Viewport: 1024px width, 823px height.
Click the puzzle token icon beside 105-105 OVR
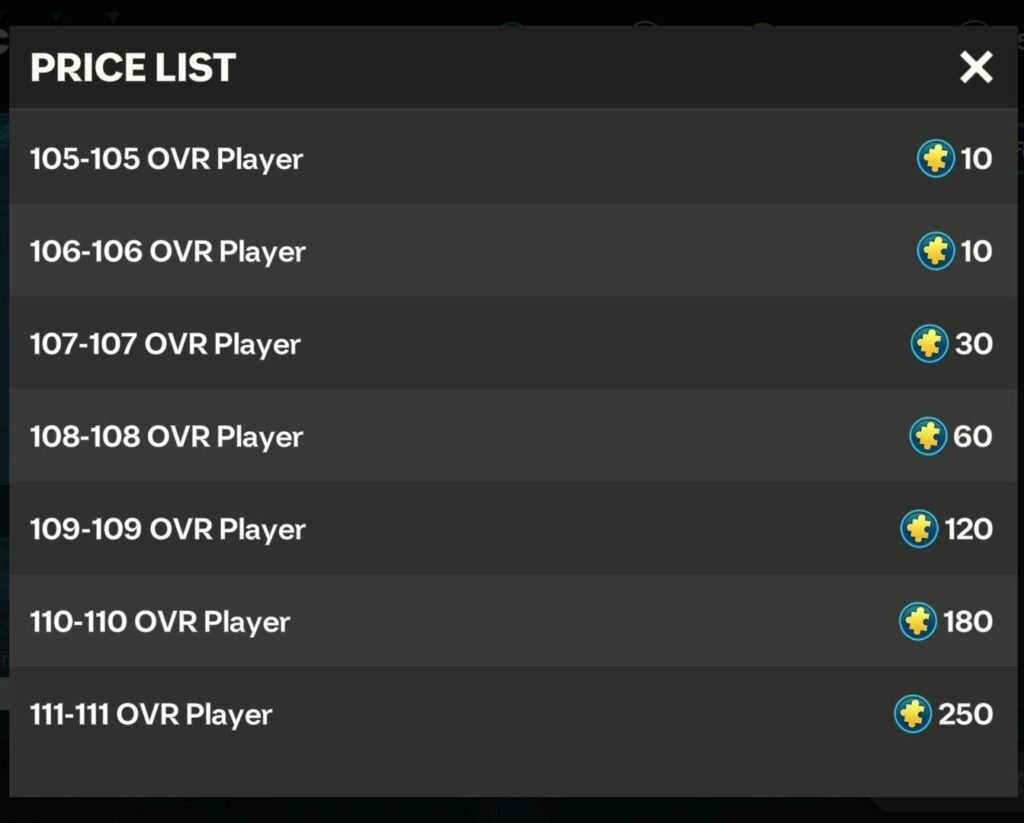(935, 159)
